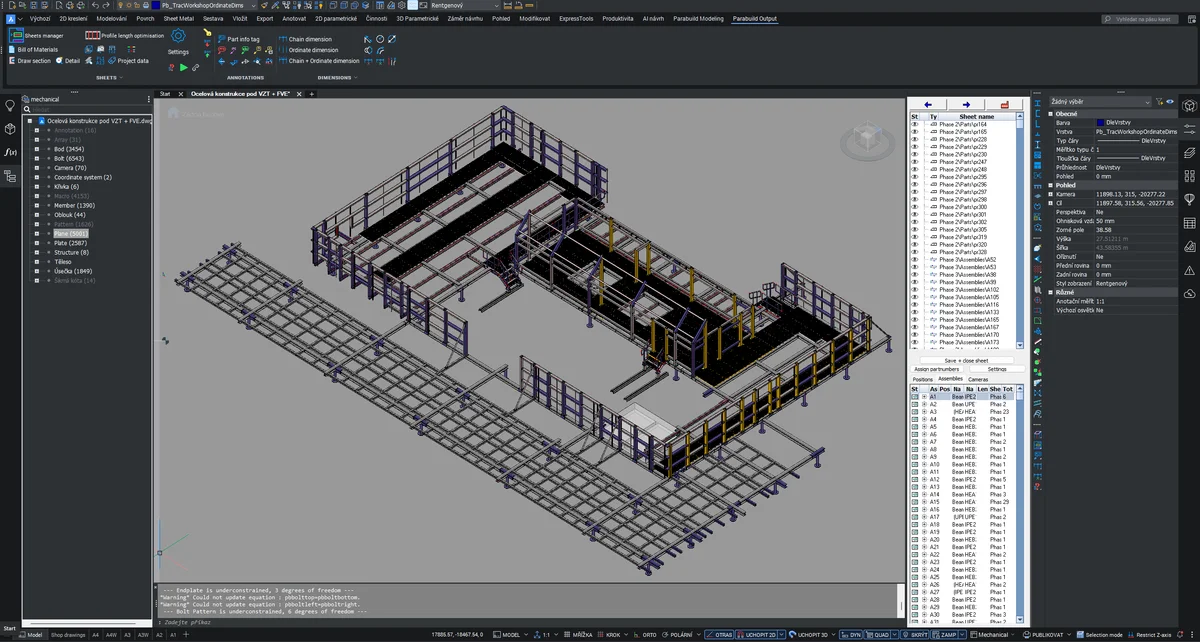Click the Save + close sheet button
This screenshot has width=1200, height=642.
966,360
